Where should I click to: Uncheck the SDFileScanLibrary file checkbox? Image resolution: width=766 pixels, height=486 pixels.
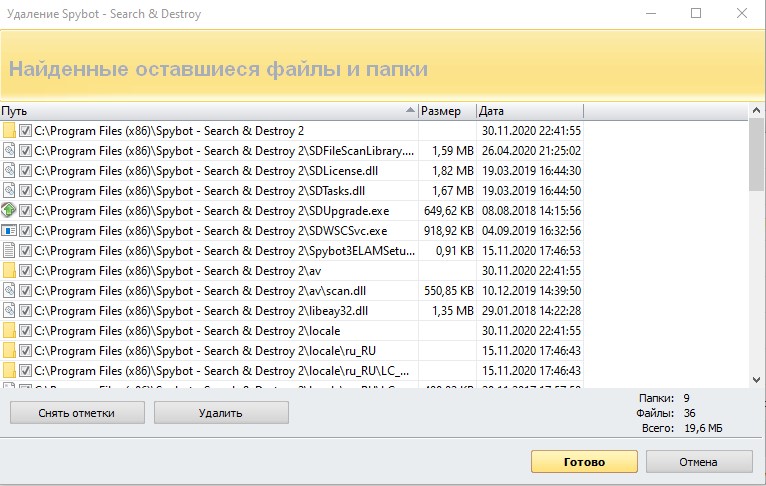pyautogui.click(x=25, y=151)
